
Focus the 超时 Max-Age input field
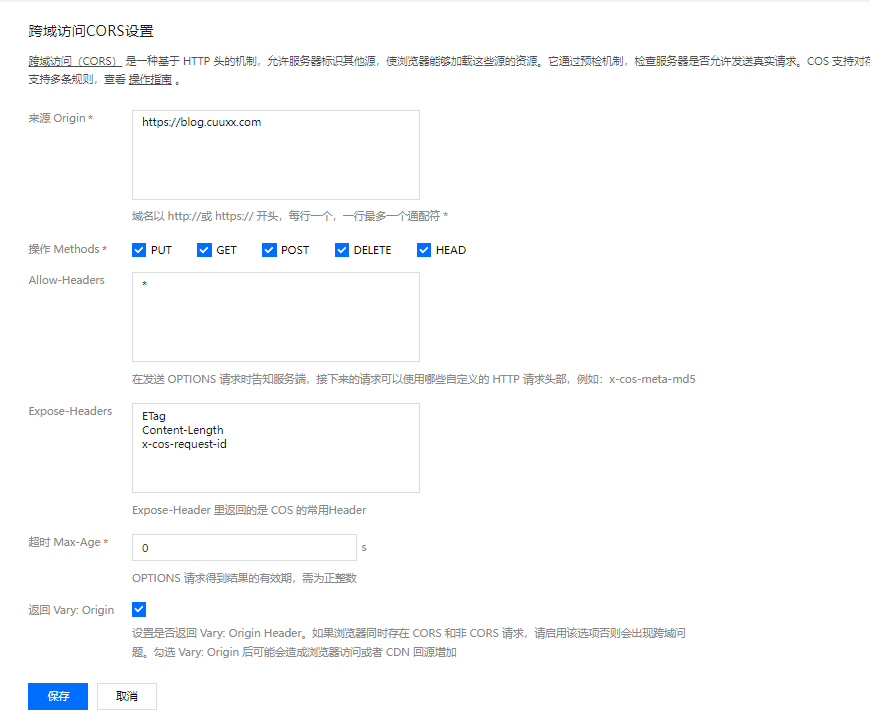[x=244, y=548]
